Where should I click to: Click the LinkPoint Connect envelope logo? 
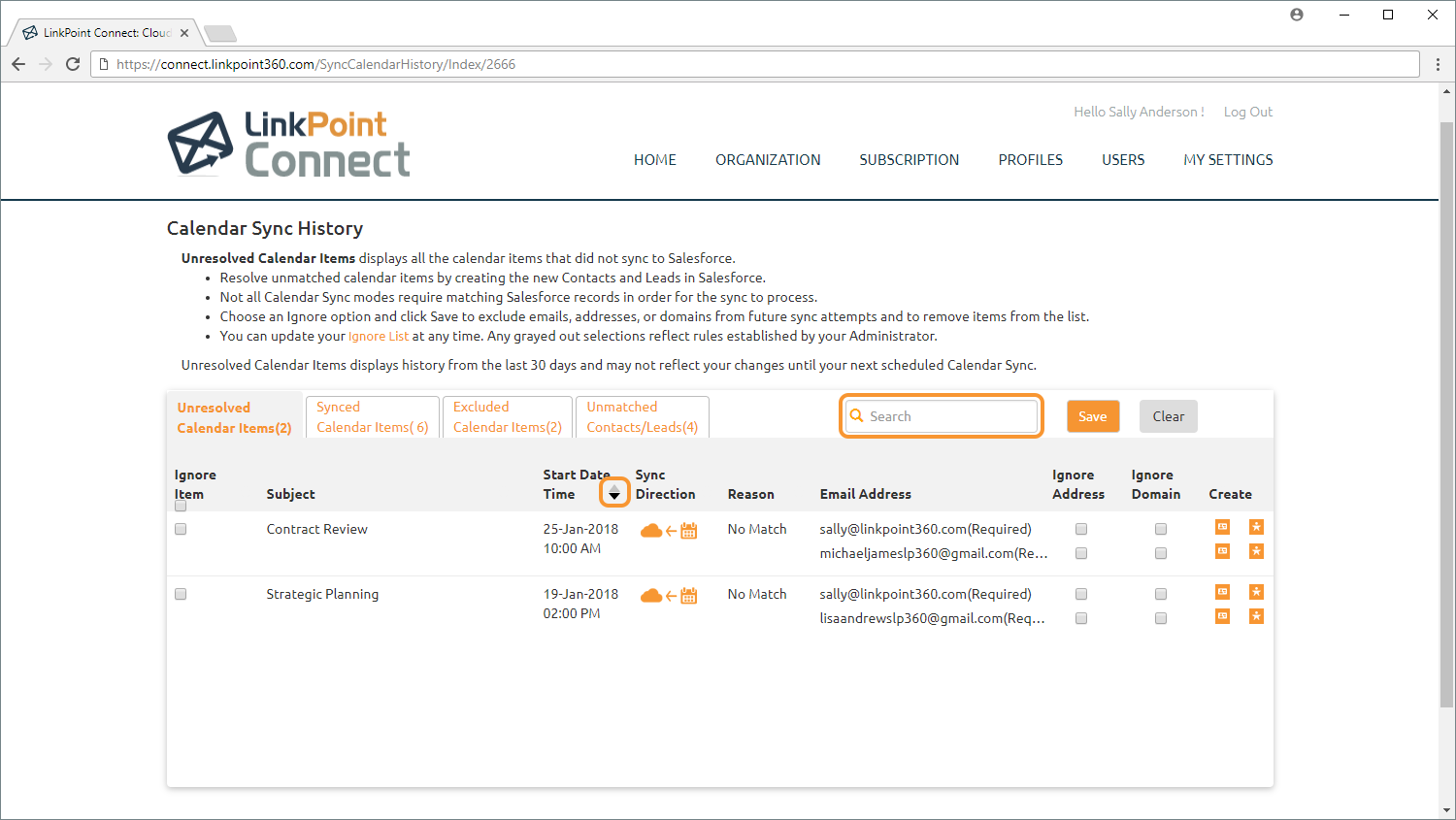pos(200,143)
